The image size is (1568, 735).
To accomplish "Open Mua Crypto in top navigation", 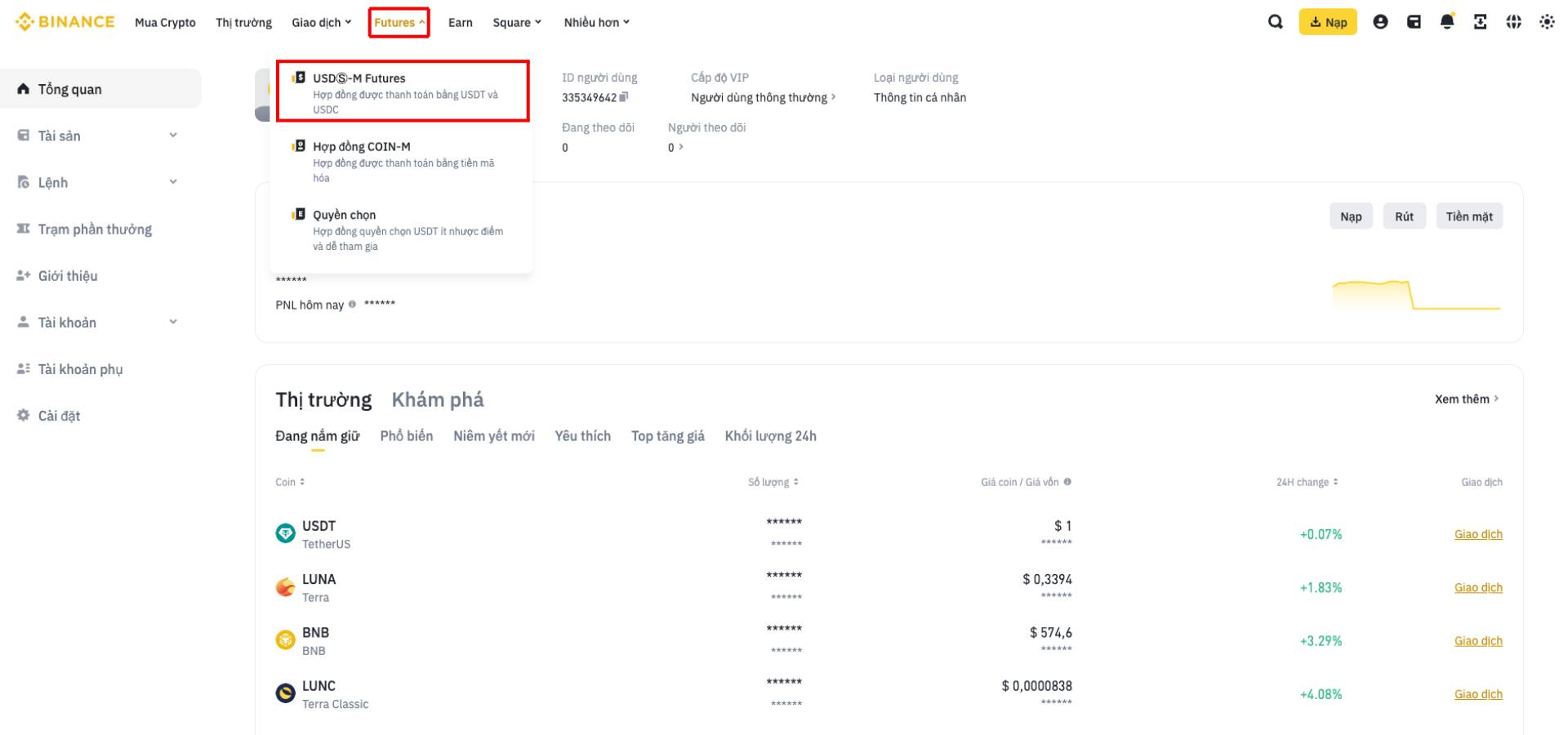I will [165, 22].
